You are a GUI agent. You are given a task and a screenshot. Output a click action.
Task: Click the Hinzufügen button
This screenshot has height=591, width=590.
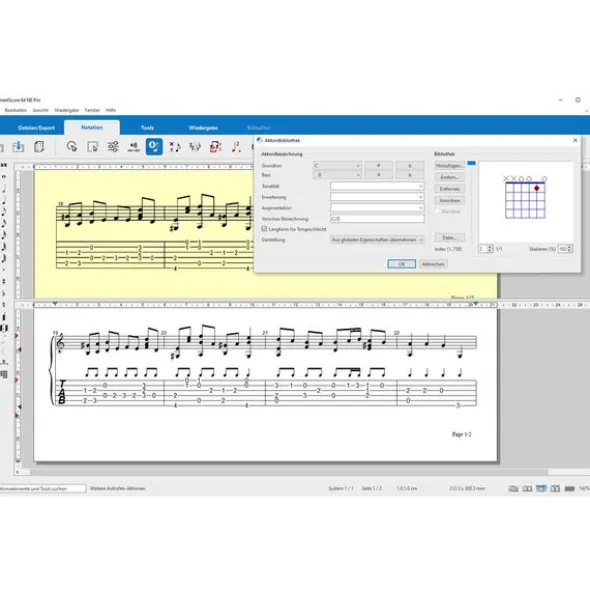[x=449, y=165]
